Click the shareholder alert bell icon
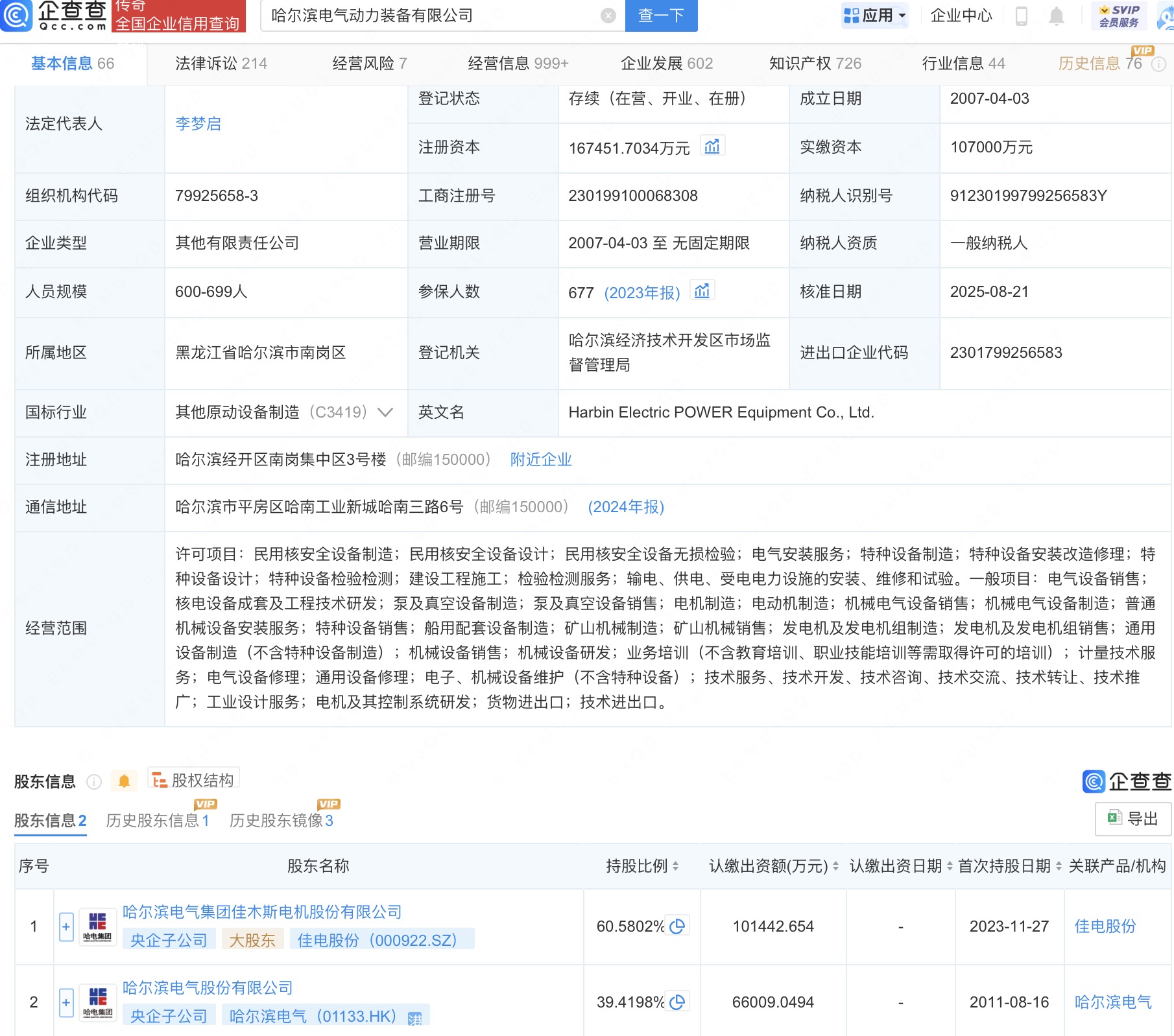The height and width of the screenshot is (1036, 1174). click(x=124, y=781)
